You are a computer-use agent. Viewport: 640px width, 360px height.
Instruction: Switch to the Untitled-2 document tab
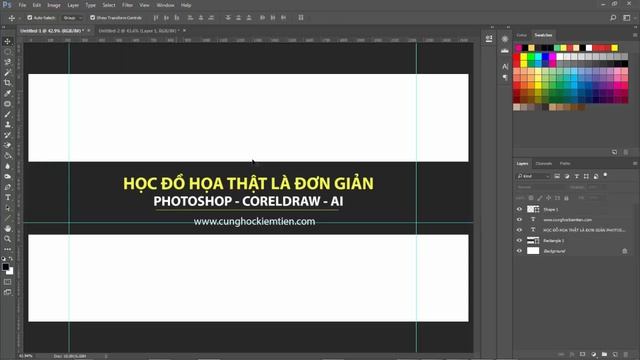pyautogui.click(x=138, y=31)
